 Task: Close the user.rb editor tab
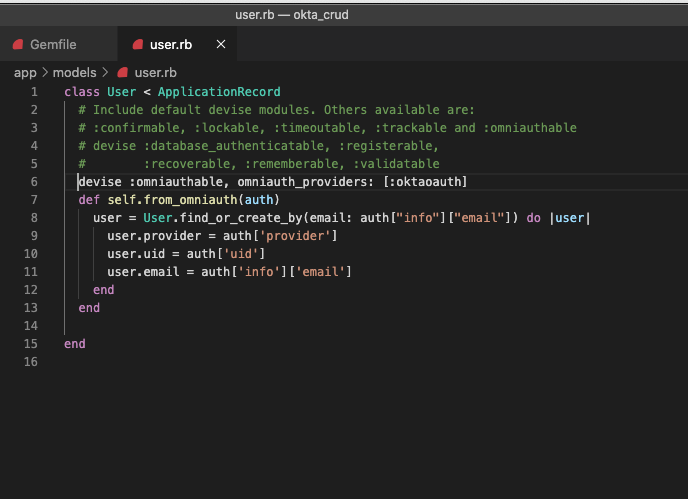click(221, 45)
